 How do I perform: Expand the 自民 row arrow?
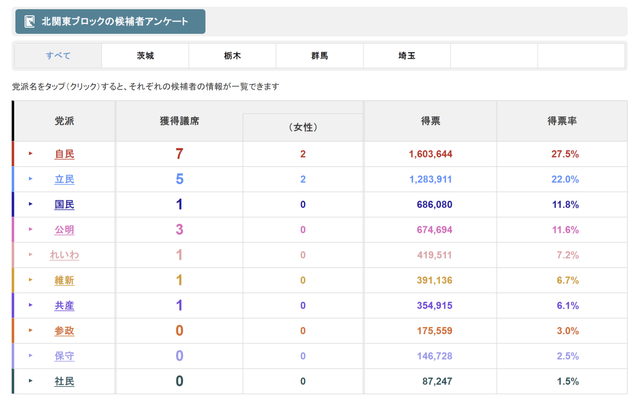[31, 154]
